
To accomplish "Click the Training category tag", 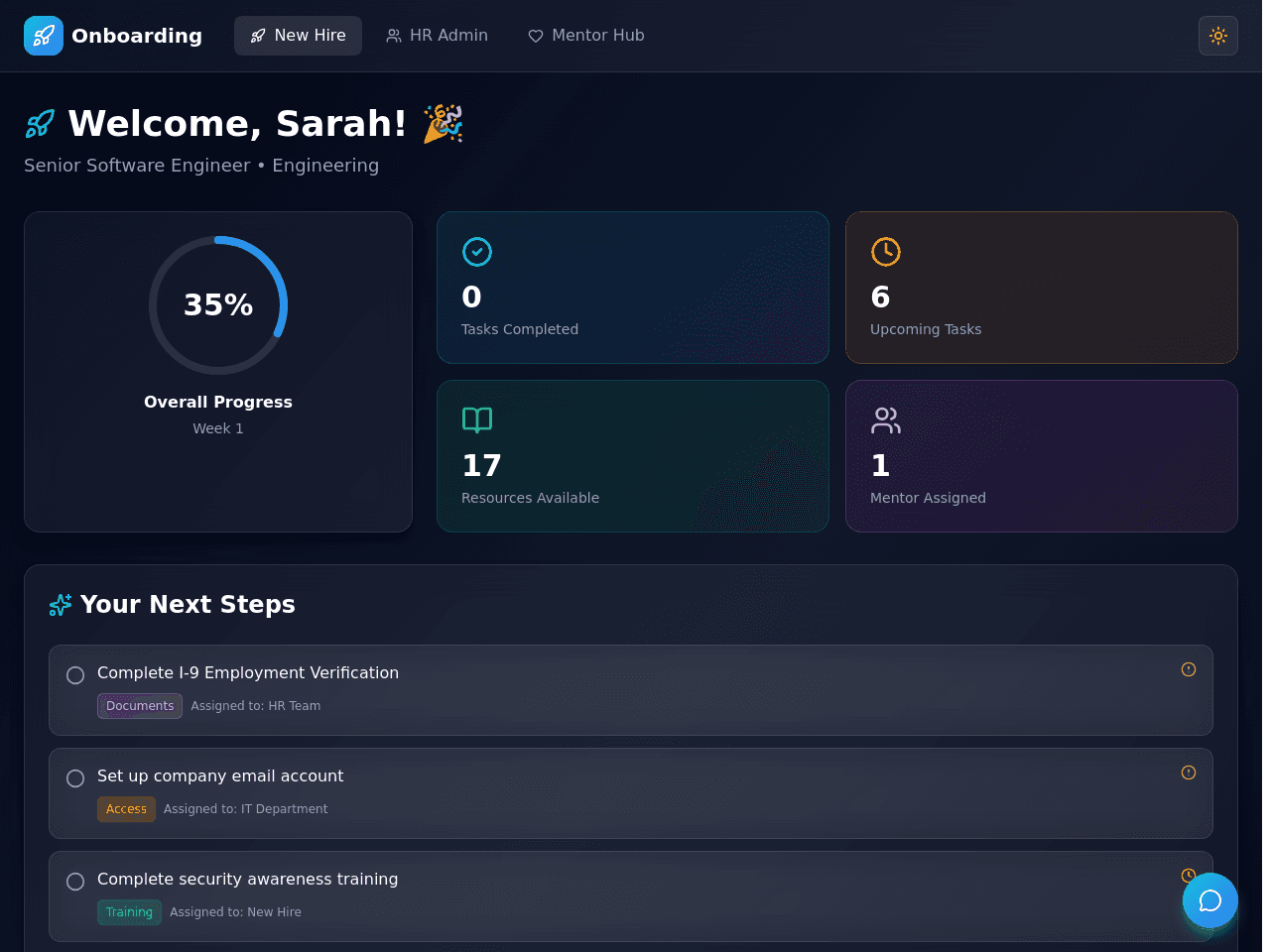I will coord(129,912).
